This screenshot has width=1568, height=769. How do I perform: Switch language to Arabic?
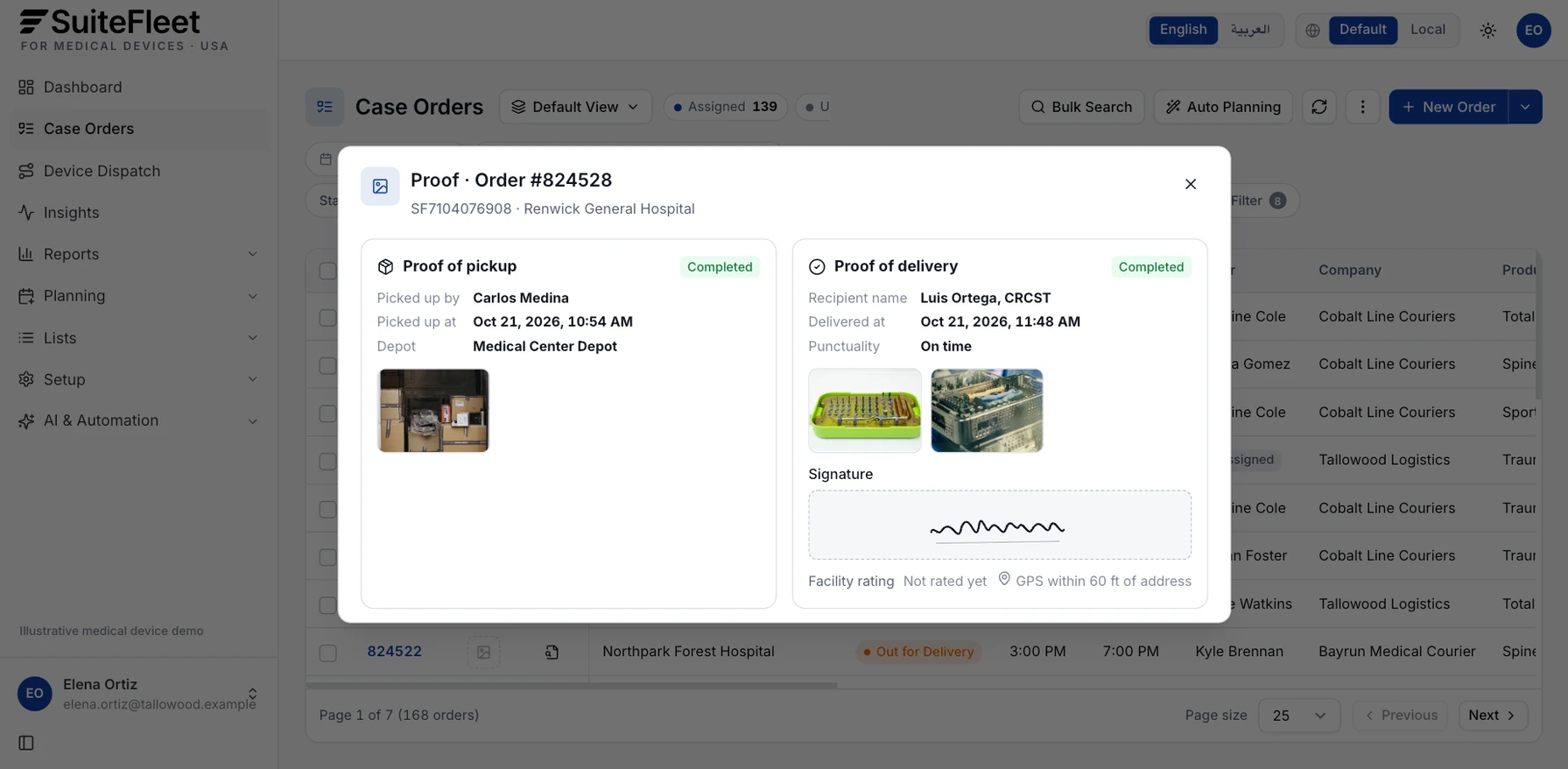[1249, 30]
